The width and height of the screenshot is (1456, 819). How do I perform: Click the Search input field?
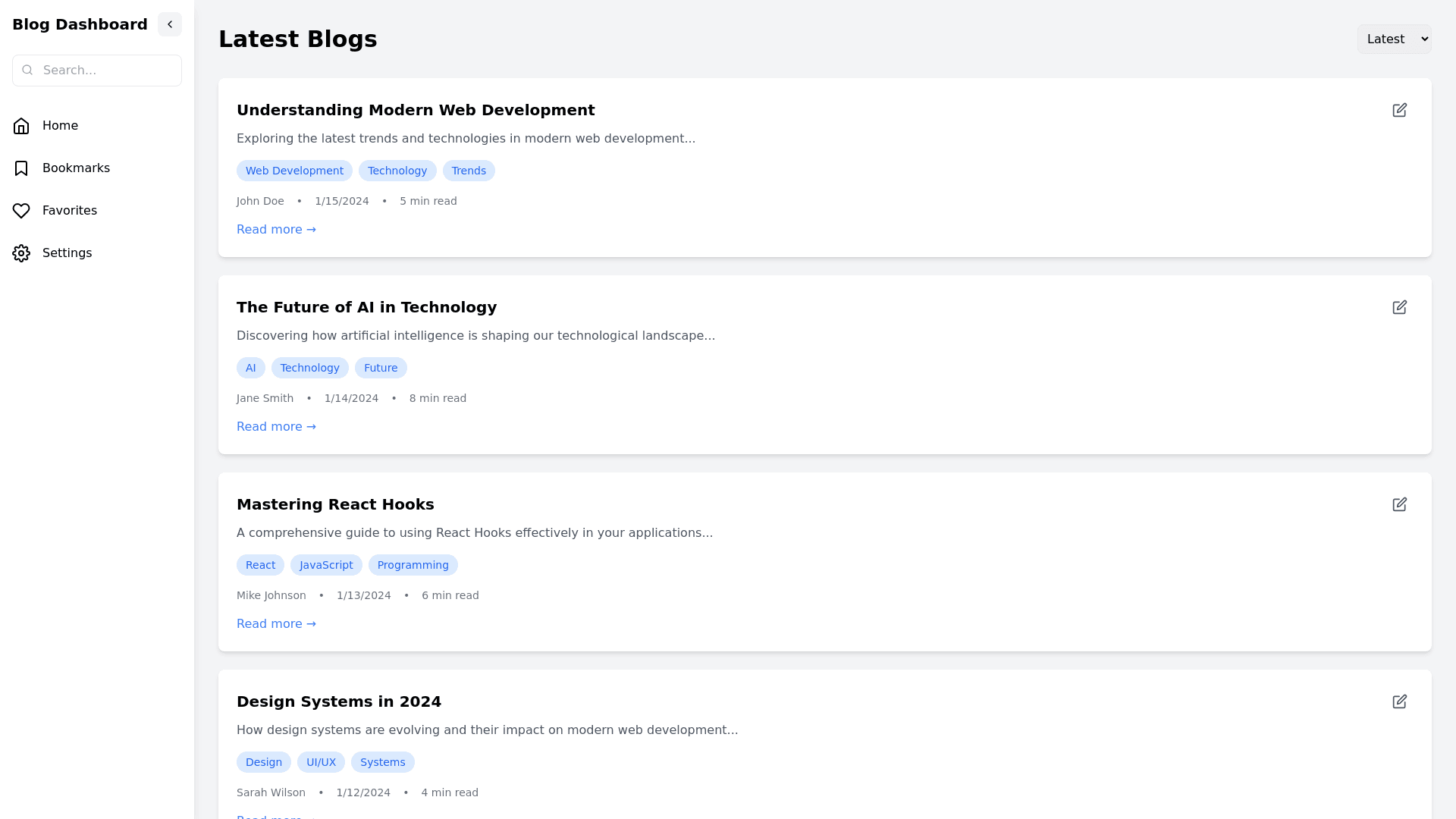(106, 71)
